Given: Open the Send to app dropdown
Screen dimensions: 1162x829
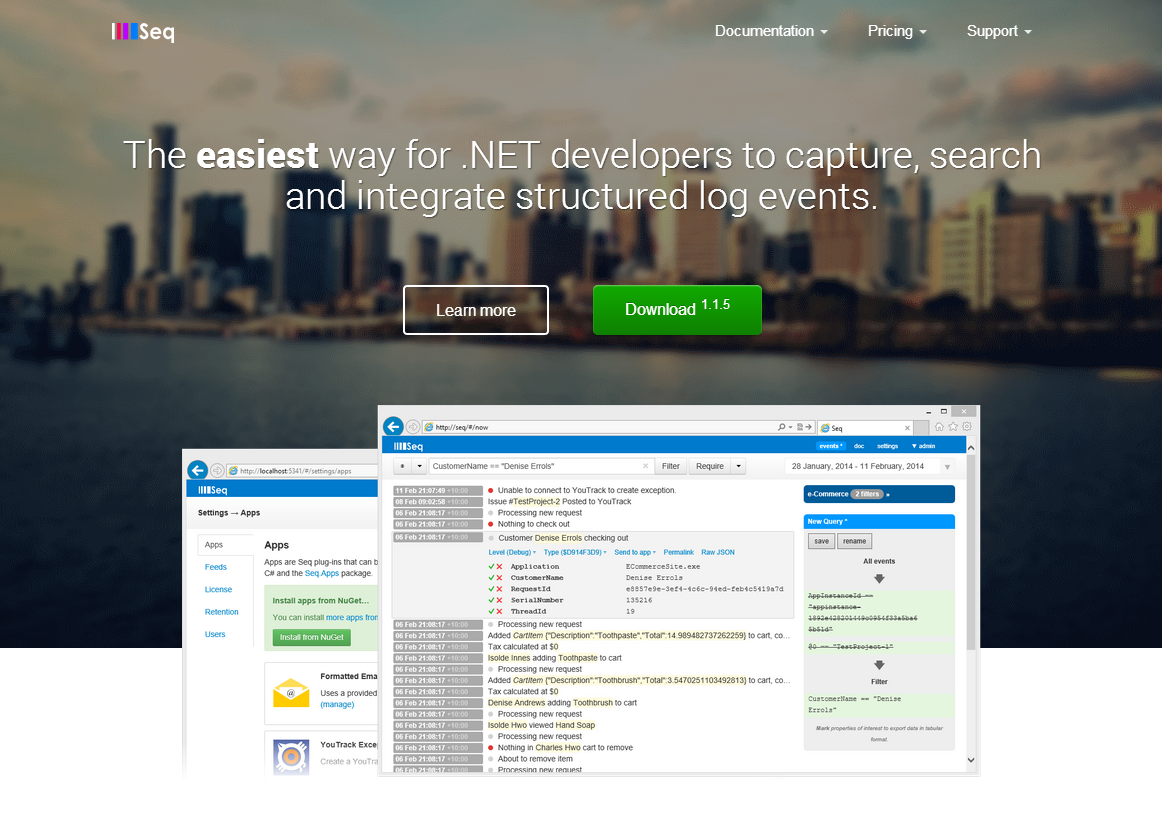Looking at the screenshot, I should point(635,553).
